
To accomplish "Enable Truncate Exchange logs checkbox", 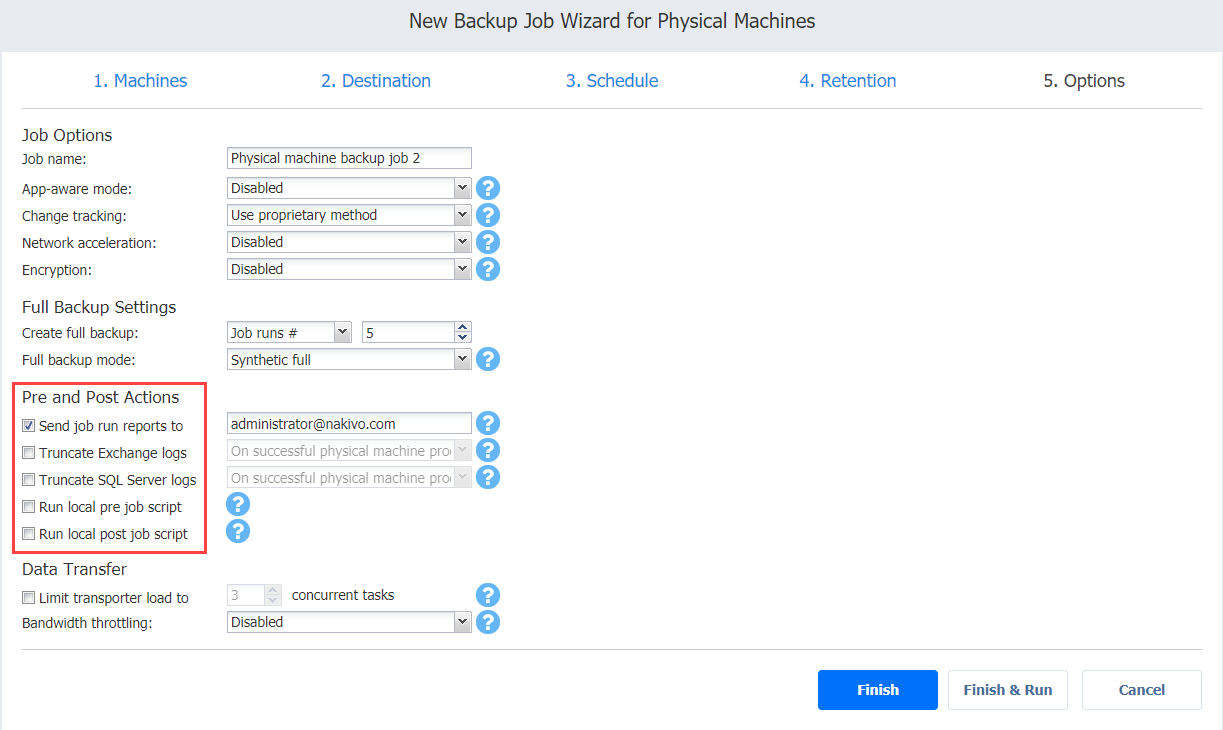I will tap(29, 453).
